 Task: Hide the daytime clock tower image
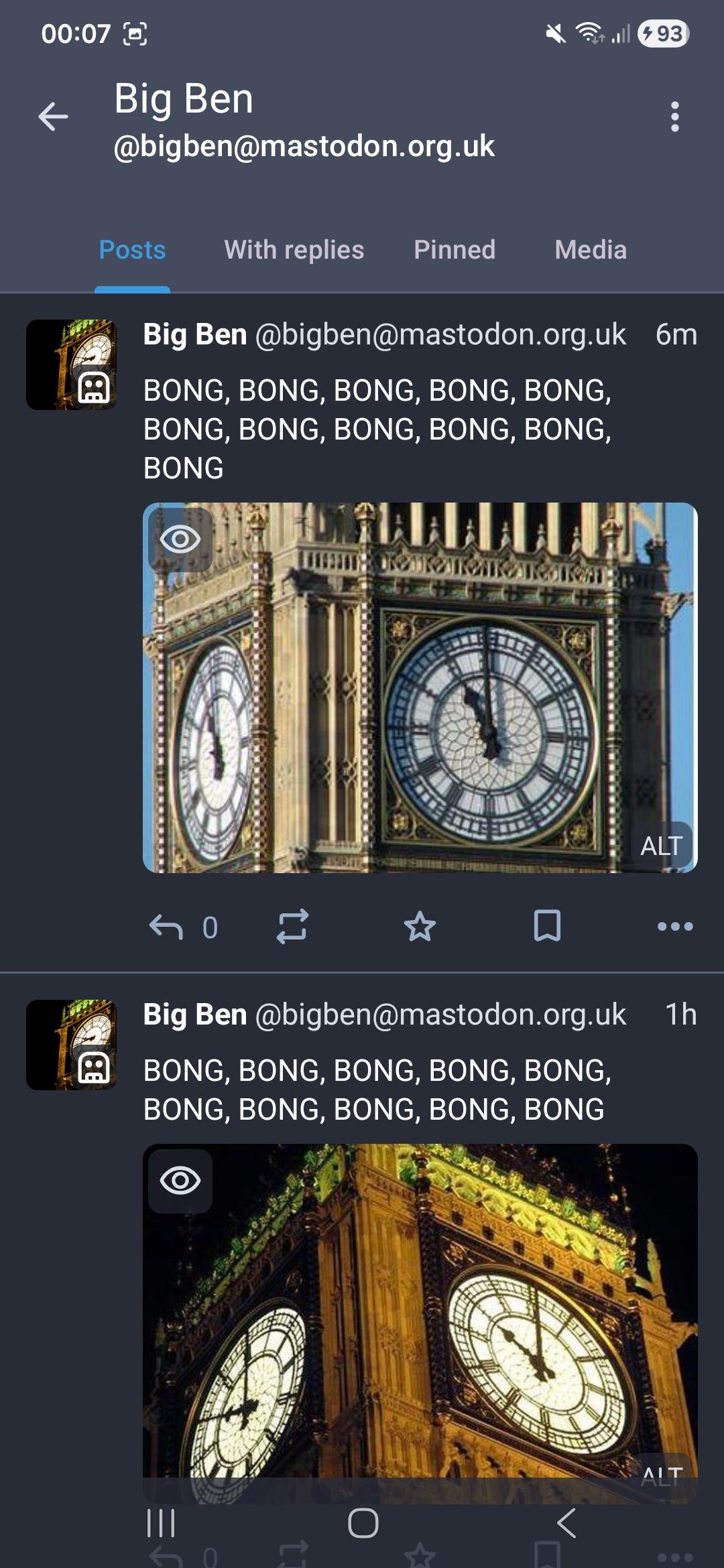tap(180, 539)
